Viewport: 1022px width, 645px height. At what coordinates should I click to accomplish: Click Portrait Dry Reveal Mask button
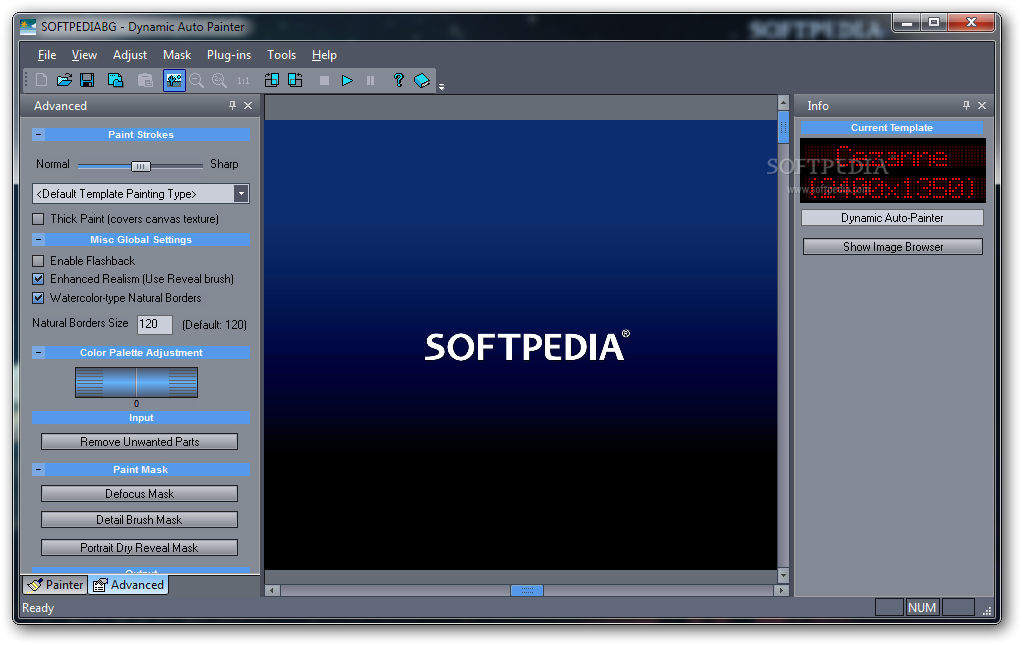pyautogui.click(x=139, y=548)
